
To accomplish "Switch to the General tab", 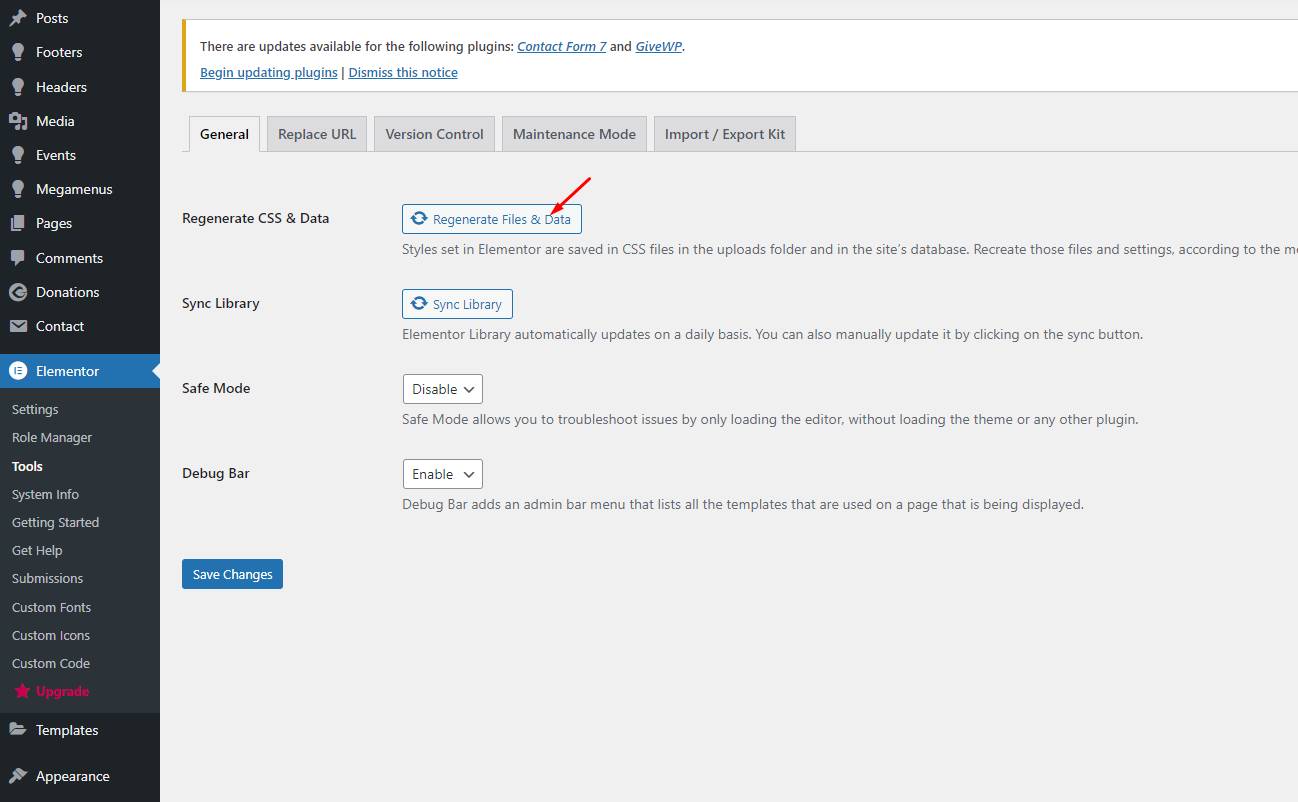I will tap(224, 134).
